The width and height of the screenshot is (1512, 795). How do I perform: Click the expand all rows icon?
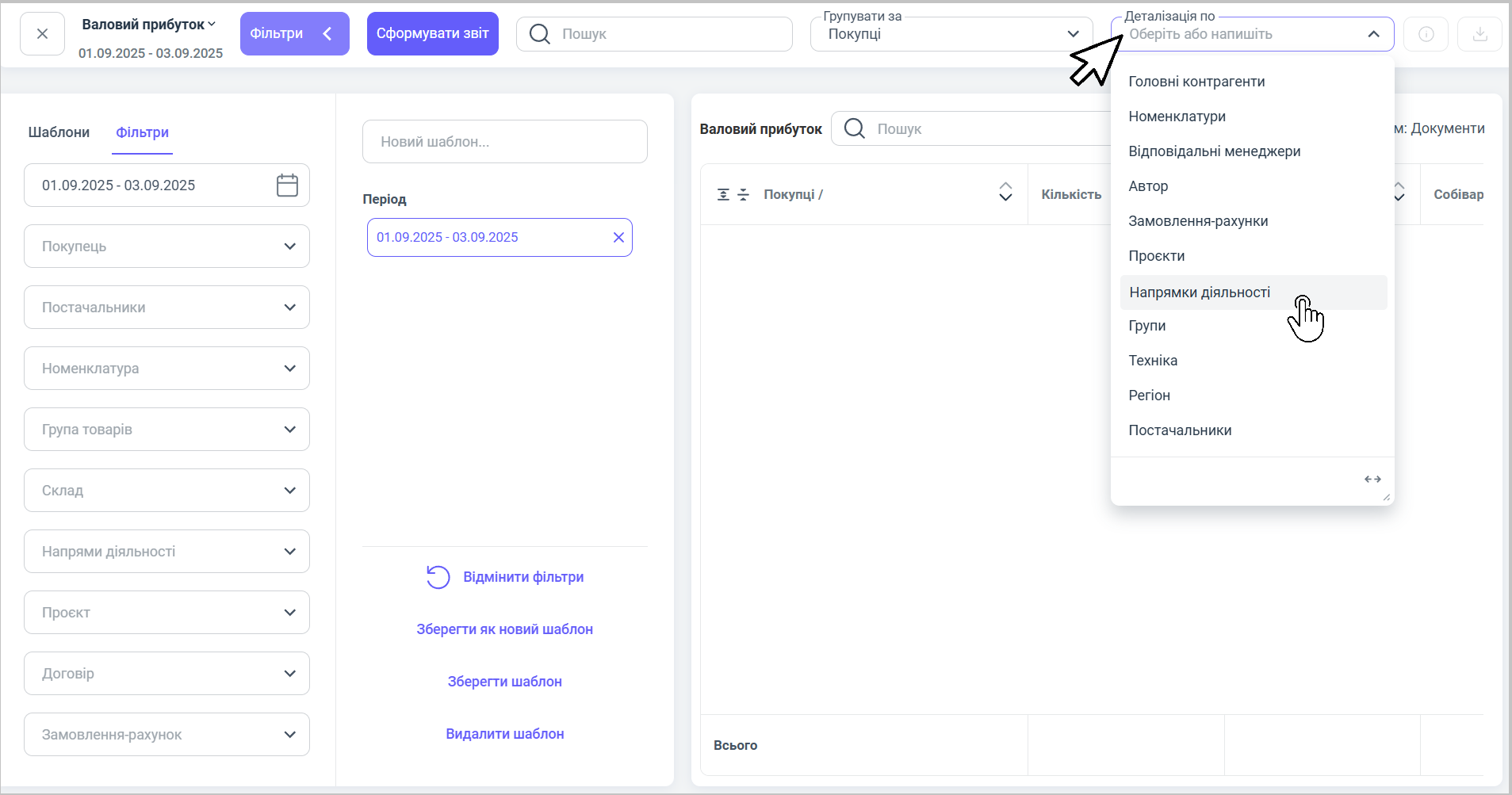coord(723,195)
